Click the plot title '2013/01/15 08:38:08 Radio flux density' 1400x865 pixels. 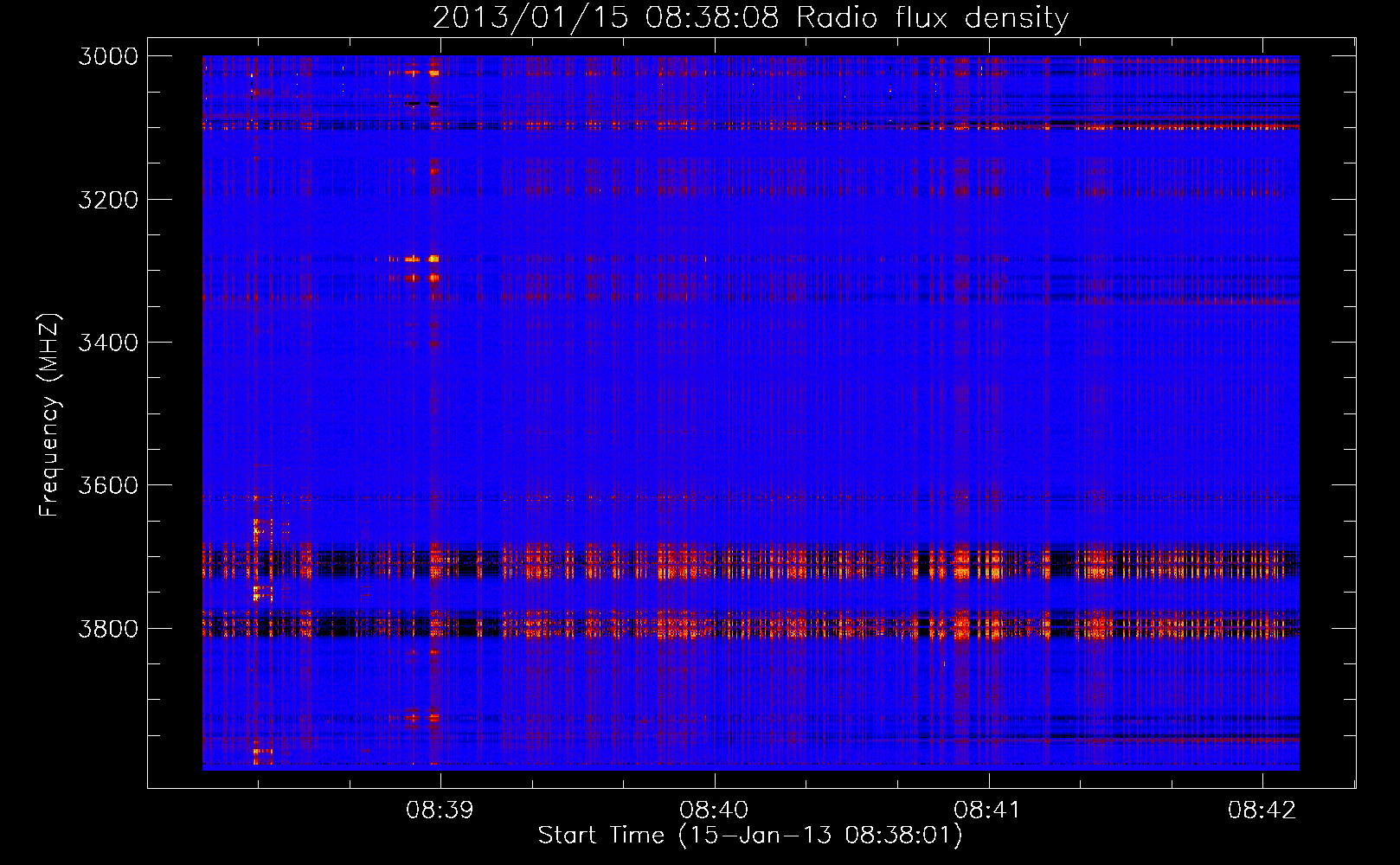(x=750, y=17)
